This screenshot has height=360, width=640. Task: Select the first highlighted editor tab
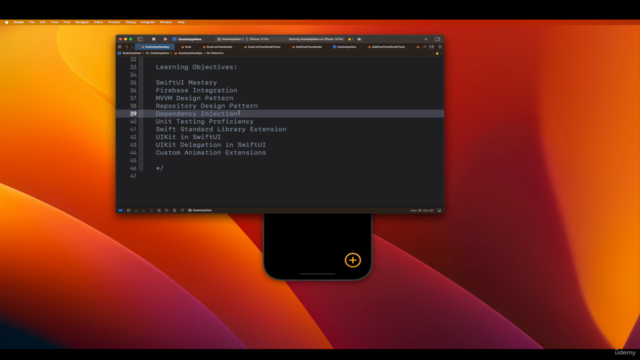(155, 47)
